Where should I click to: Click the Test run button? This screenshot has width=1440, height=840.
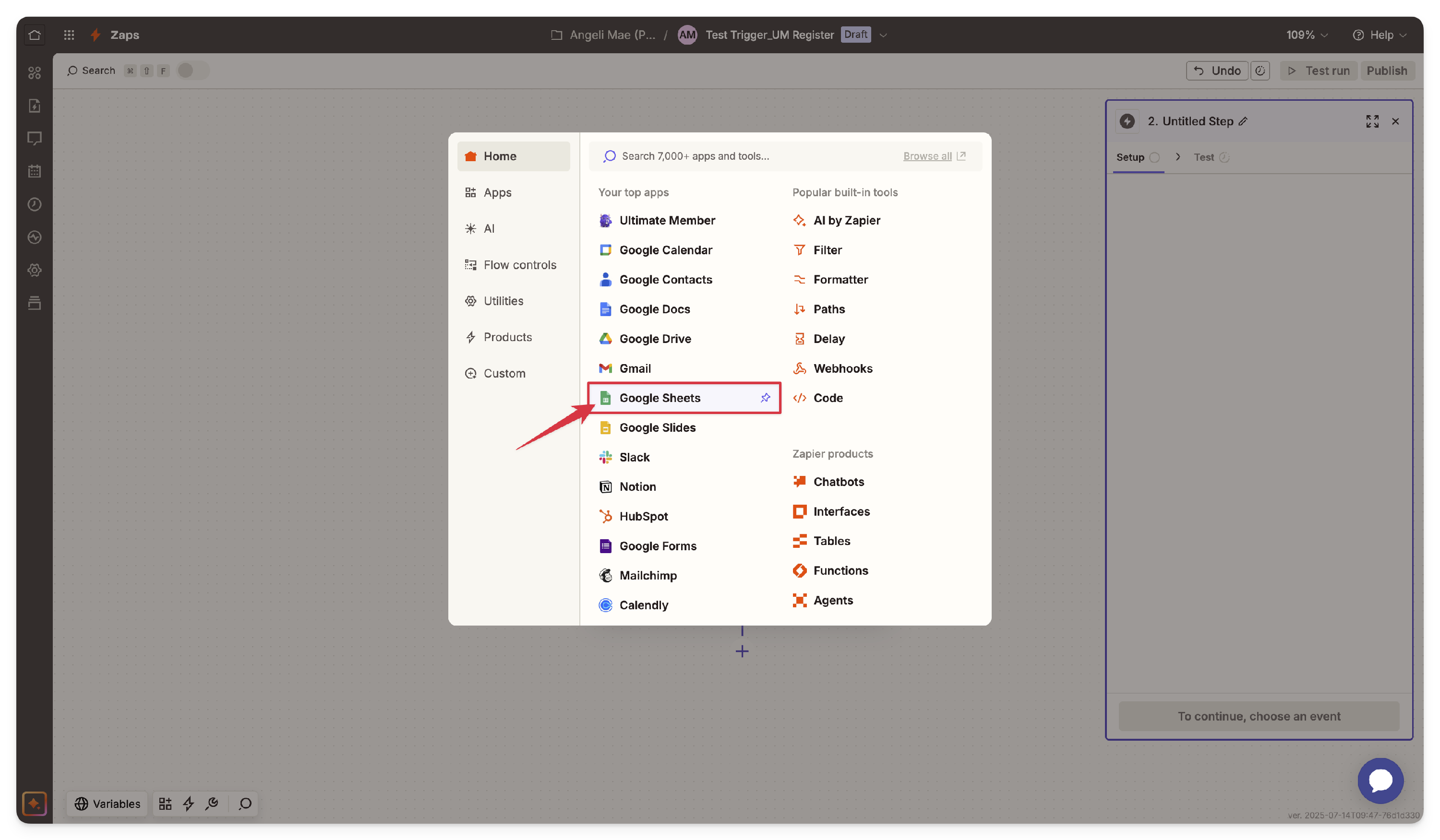coord(1318,71)
